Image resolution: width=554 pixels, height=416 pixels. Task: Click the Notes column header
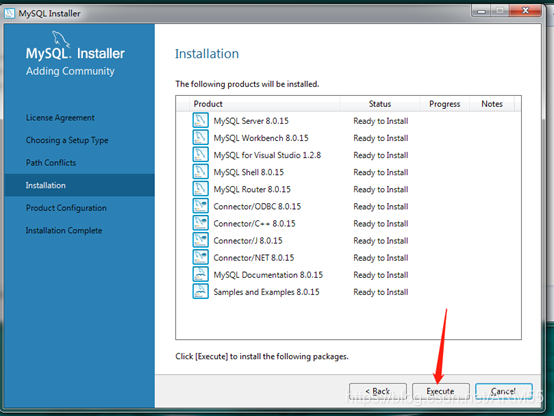(x=492, y=104)
